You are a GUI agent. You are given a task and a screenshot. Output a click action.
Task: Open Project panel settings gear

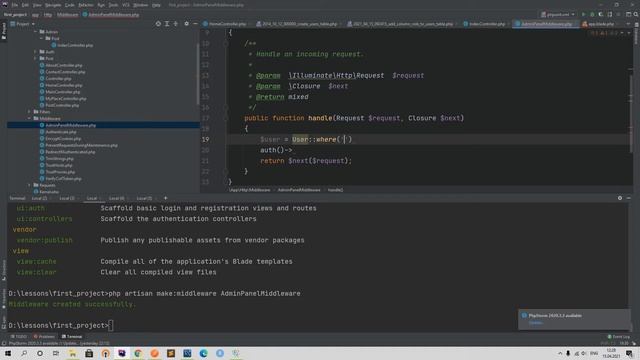[x=187, y=24]
